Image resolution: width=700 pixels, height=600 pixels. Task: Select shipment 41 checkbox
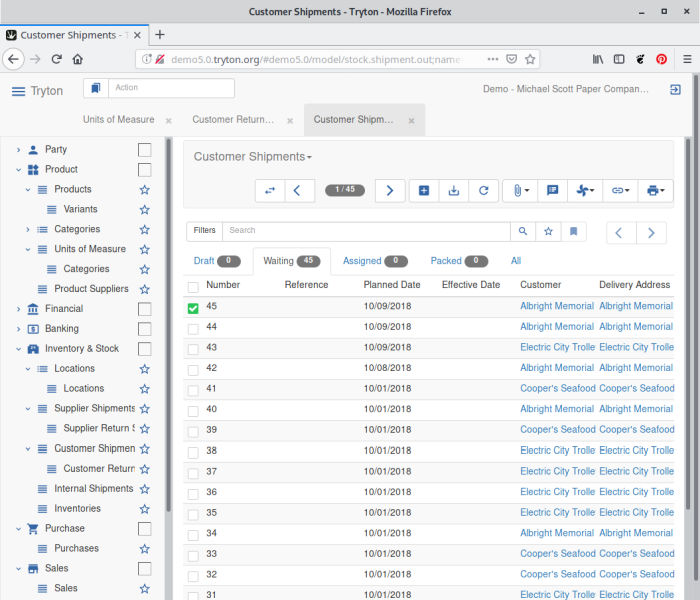[x=193, y=391]
